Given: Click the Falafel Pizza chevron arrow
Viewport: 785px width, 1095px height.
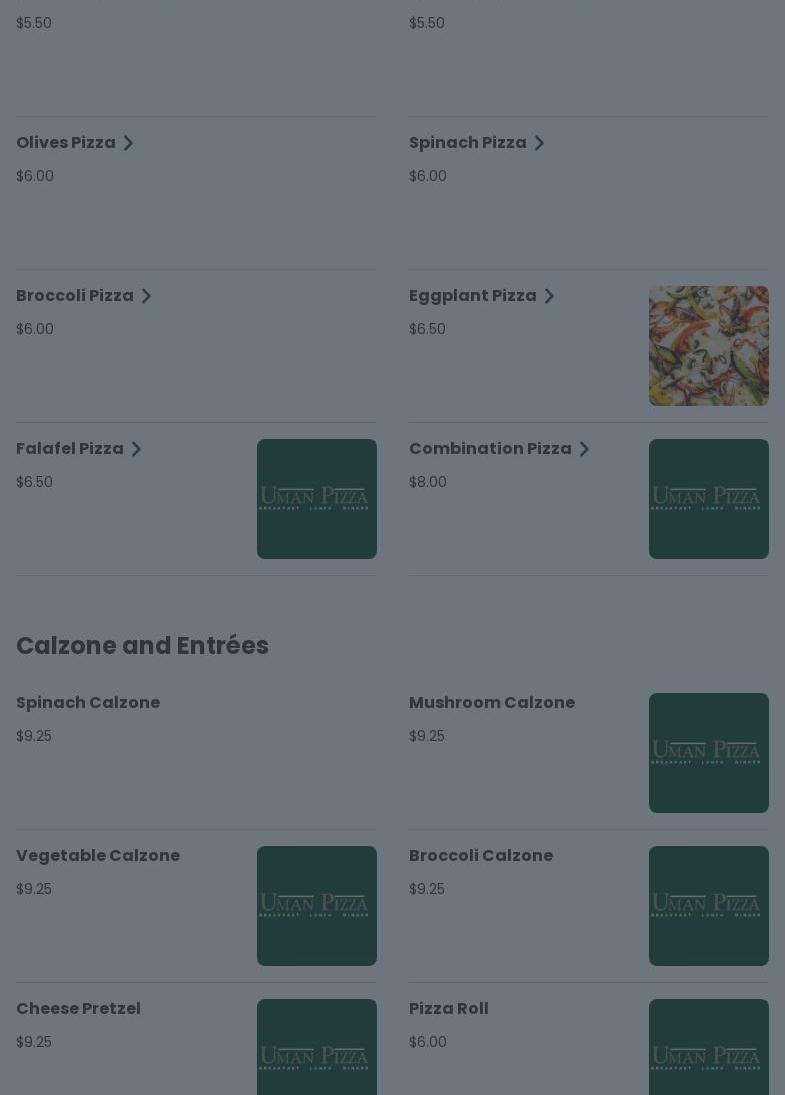Looking at the screenshot, I should (136, 449).
